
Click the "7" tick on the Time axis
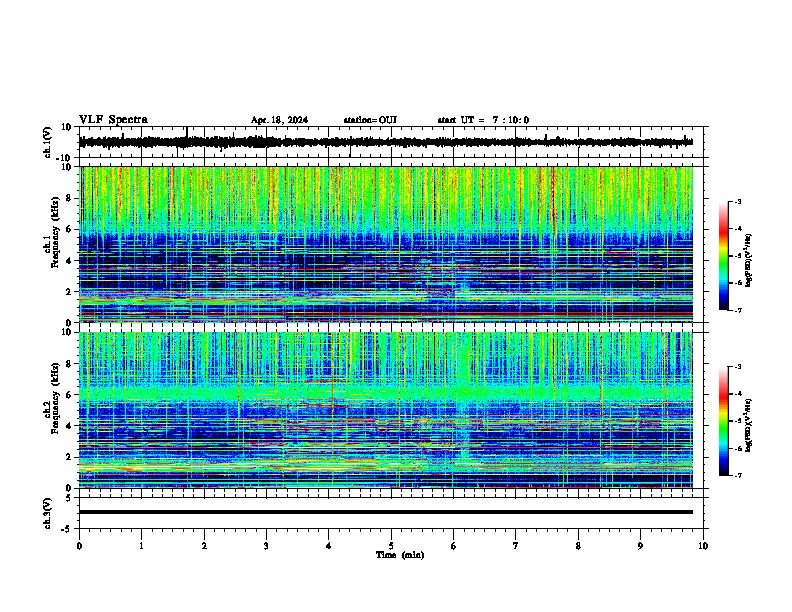[x=516, y=546]
